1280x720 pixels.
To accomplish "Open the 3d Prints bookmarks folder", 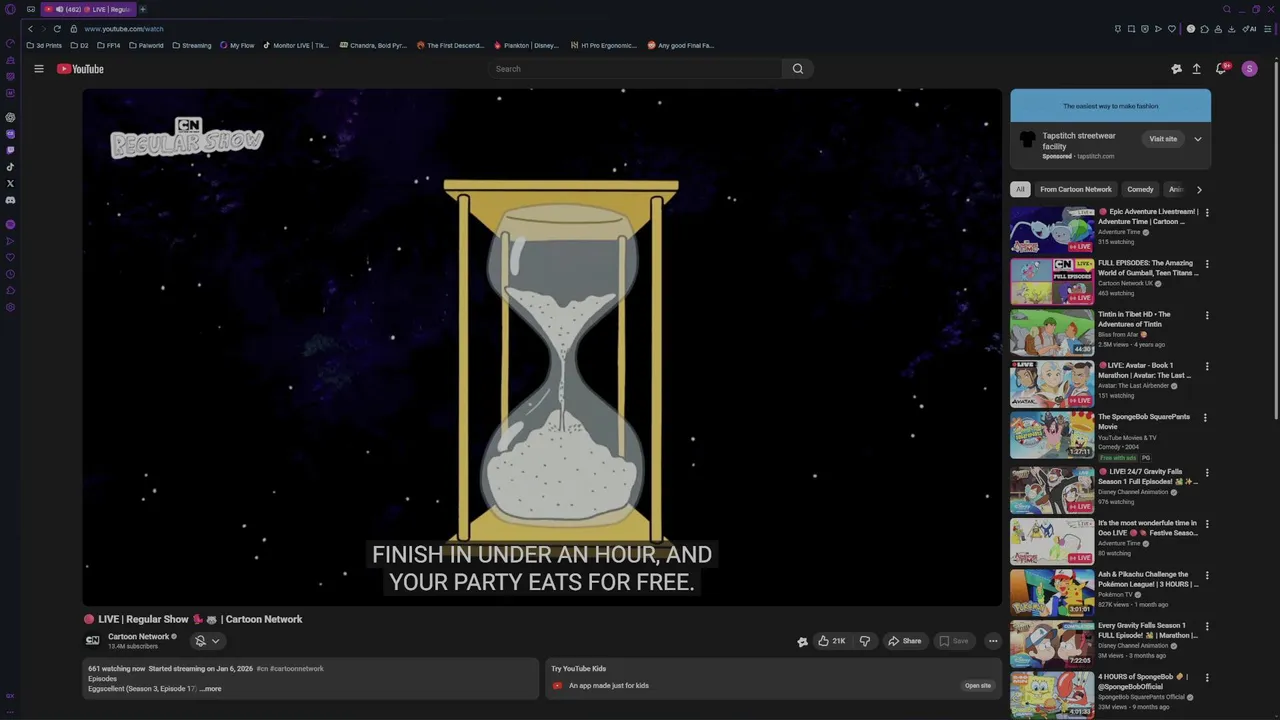I will coord(44,45).
